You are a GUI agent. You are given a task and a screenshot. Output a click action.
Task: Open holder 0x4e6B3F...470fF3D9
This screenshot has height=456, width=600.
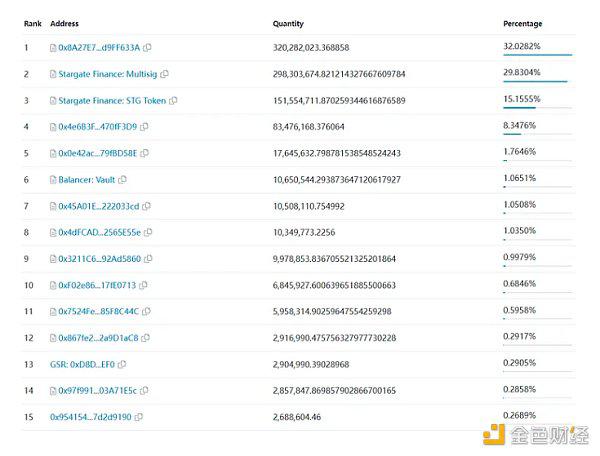(x=98, y=127)
